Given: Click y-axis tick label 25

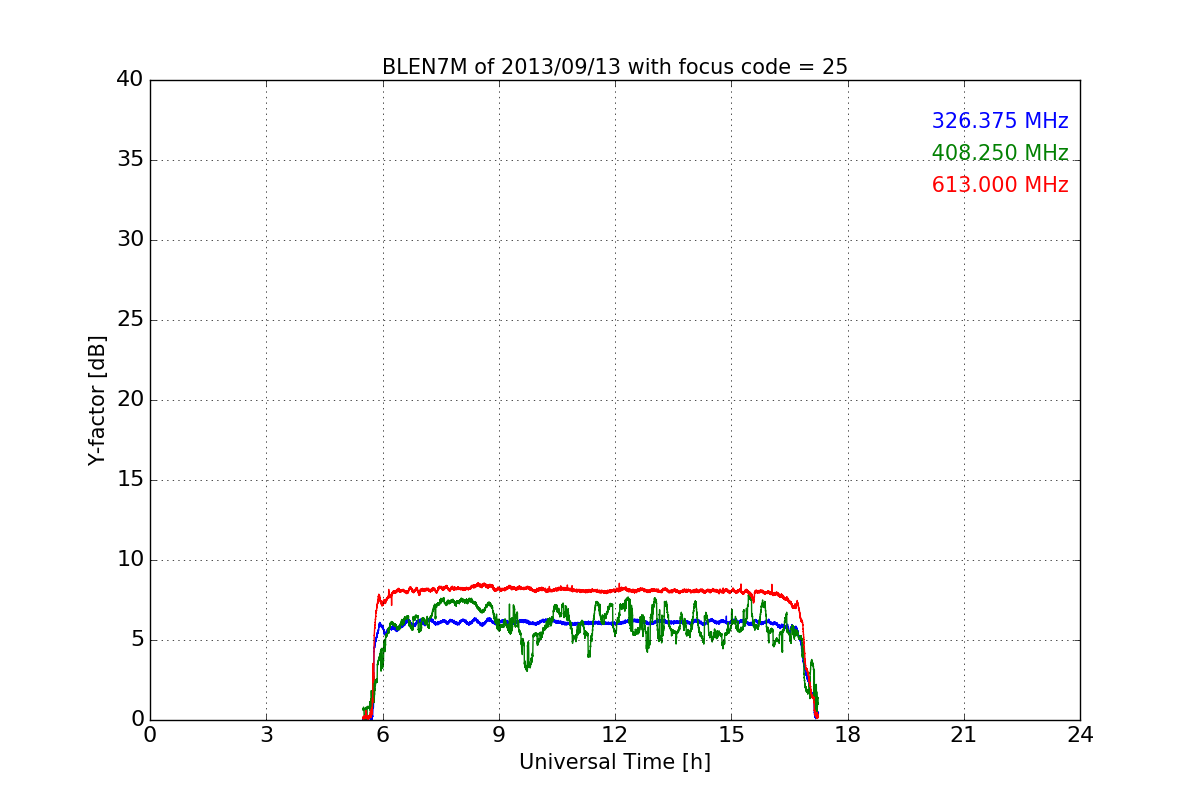Looking at the screenshot, I should (130, 320).
